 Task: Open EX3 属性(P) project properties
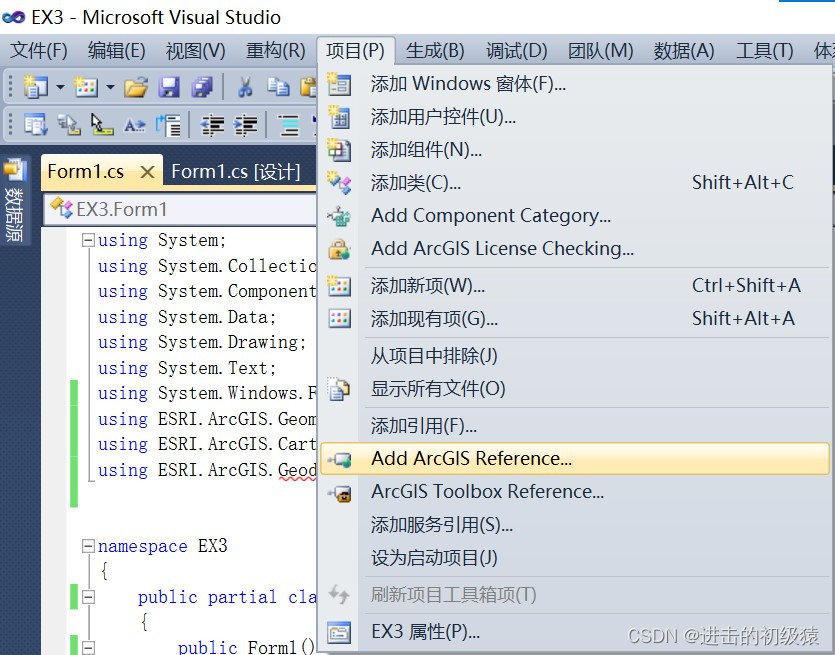click(425, 632)
